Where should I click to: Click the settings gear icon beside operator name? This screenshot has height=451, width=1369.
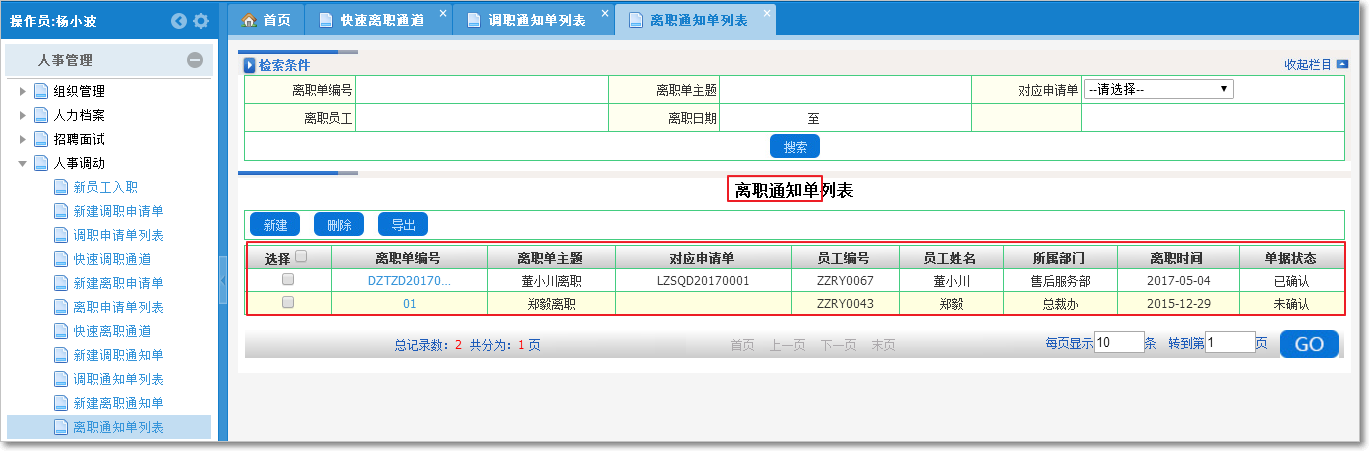(201, 21)
